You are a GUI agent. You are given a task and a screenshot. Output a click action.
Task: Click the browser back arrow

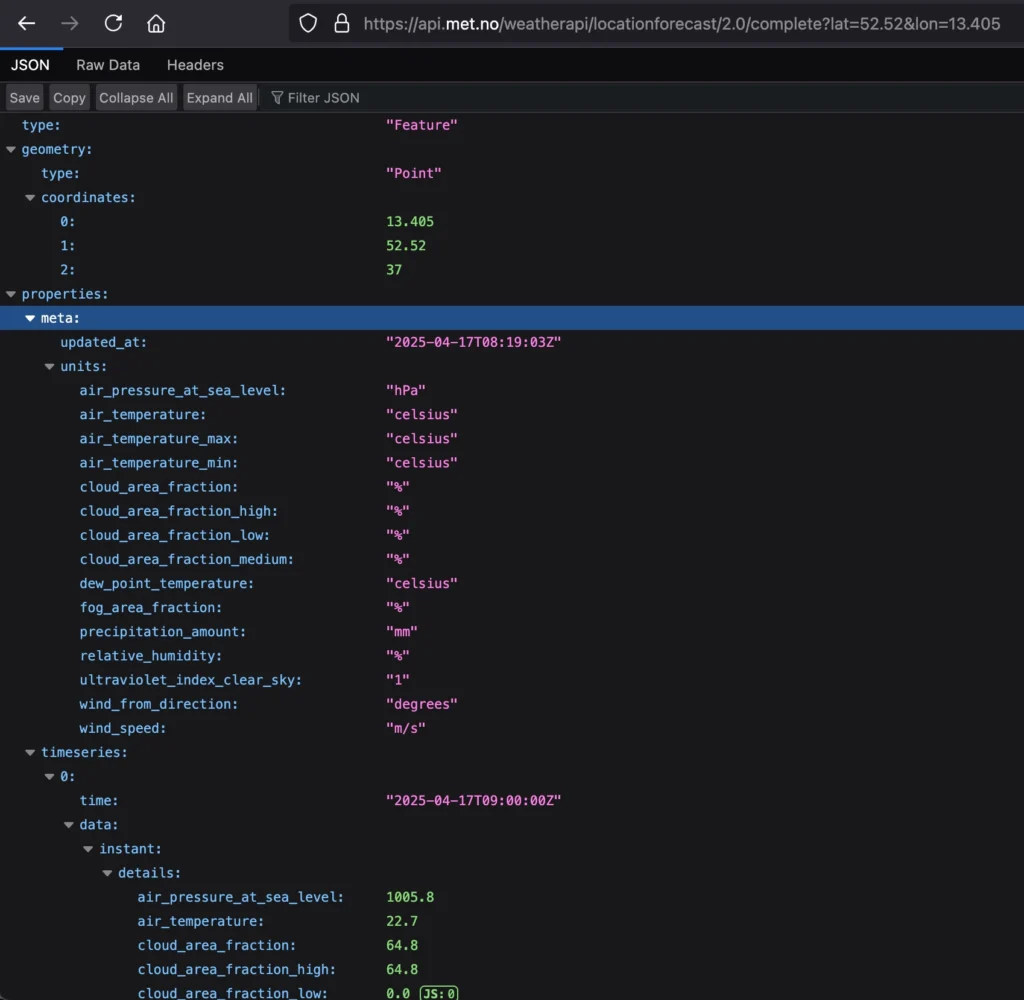27,23
